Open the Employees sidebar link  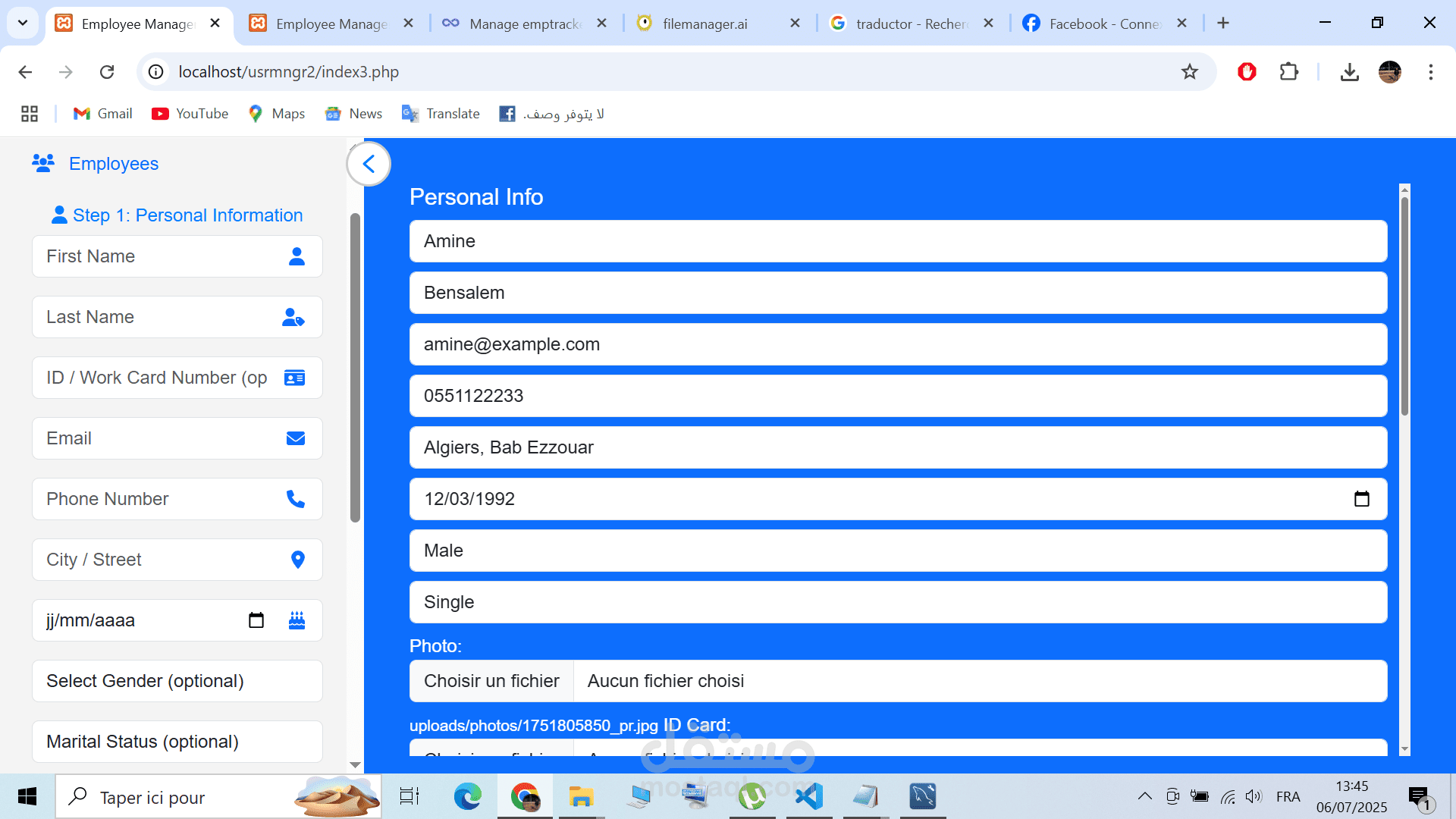point(113,164)
